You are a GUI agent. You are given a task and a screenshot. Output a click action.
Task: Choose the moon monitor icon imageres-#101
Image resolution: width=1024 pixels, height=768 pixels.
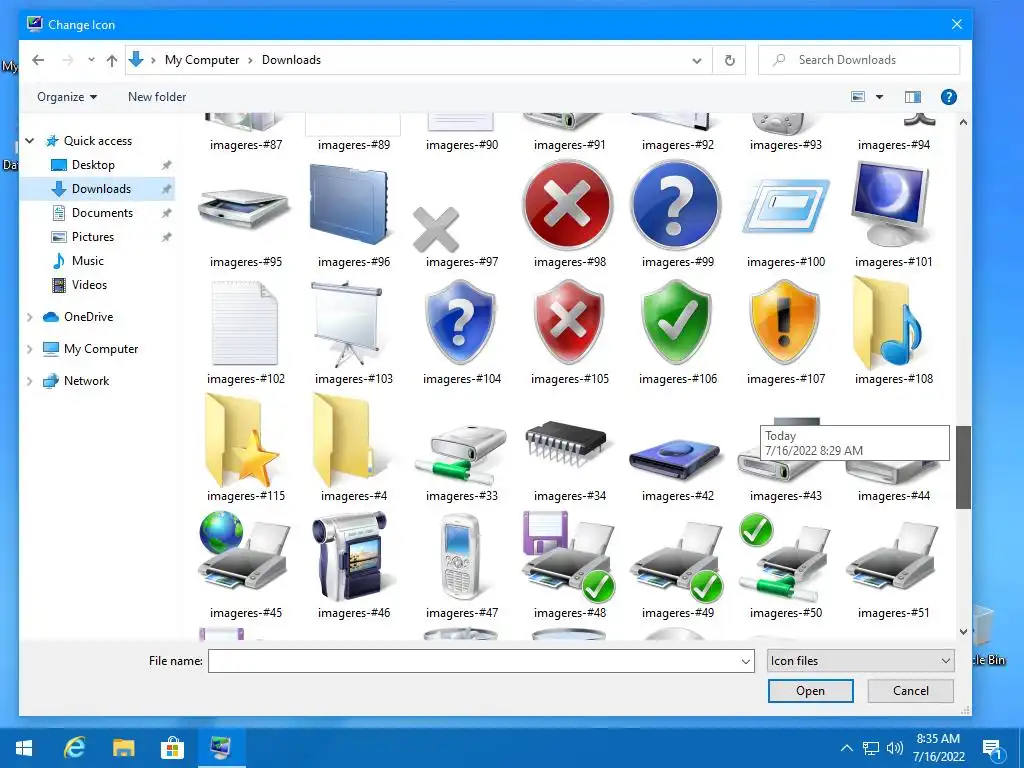click(x=891, y=204)
